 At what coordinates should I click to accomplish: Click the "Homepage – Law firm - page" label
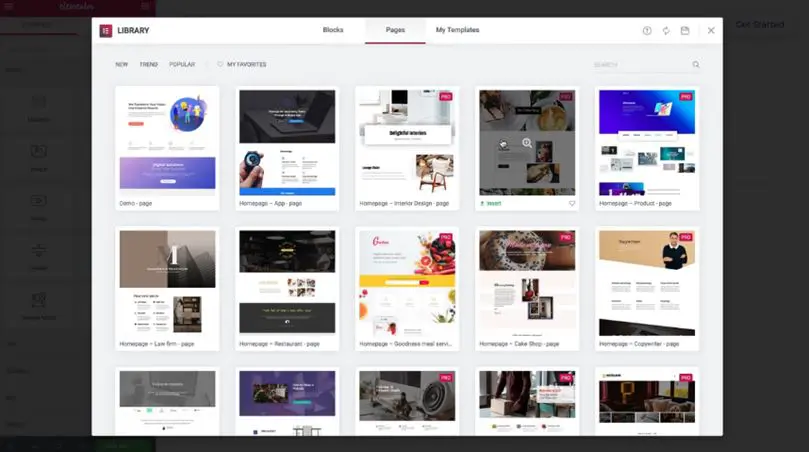pyautogui.click(x=157, y=344)
